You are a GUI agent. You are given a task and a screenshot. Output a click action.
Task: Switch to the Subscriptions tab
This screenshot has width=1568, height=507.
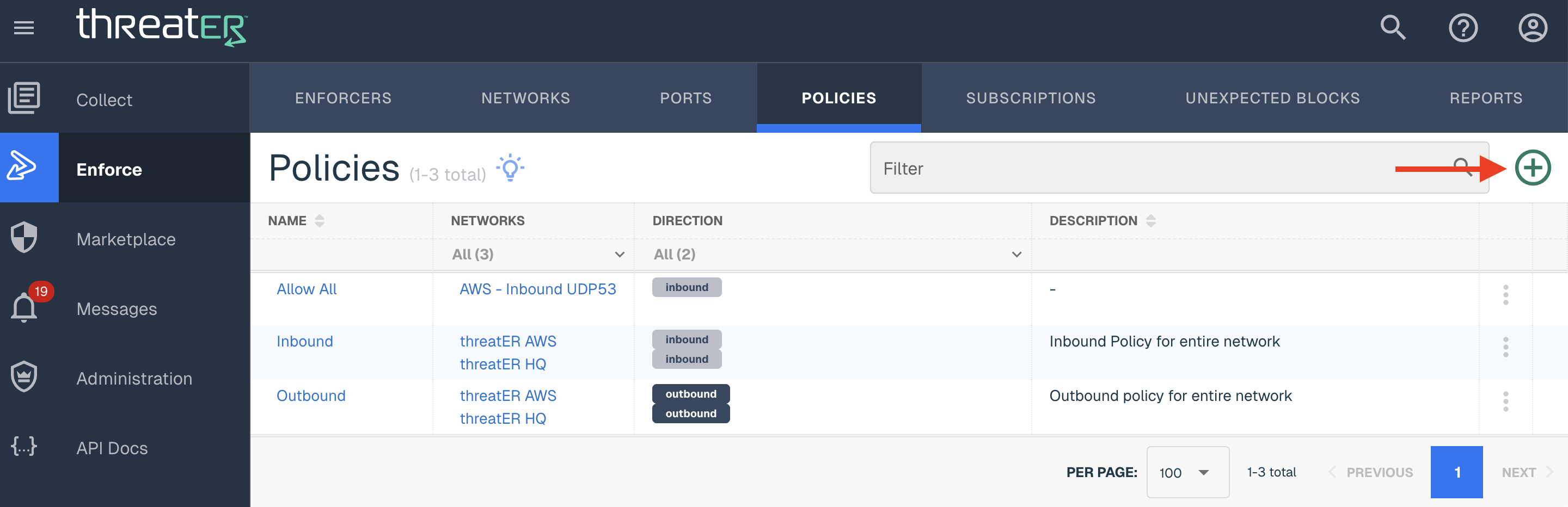pyautogui.click(x=1031, y=98)
